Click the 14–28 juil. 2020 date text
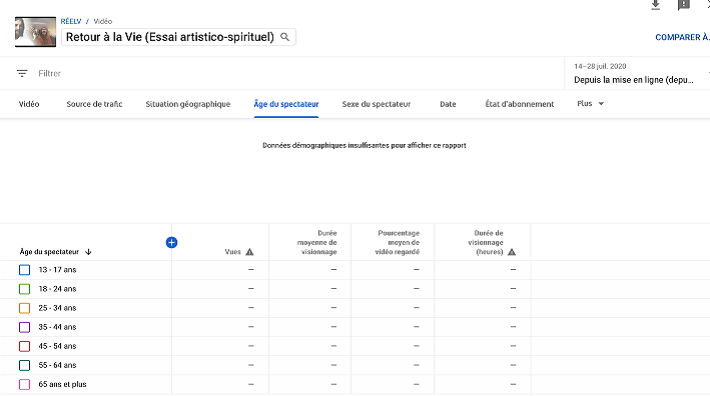 tap(600, 66)
